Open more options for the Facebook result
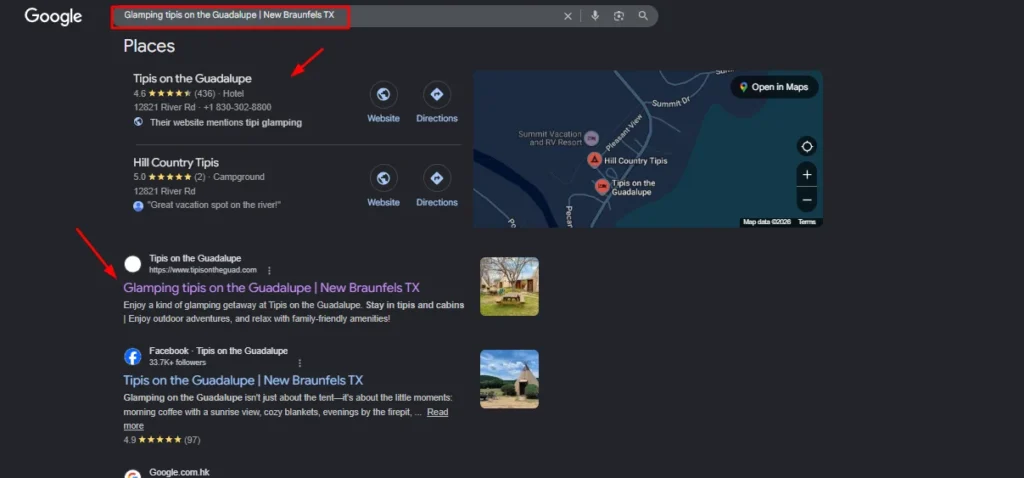Image resolution: width=1024 pixels, height=478 pixels. pos(300,363)
